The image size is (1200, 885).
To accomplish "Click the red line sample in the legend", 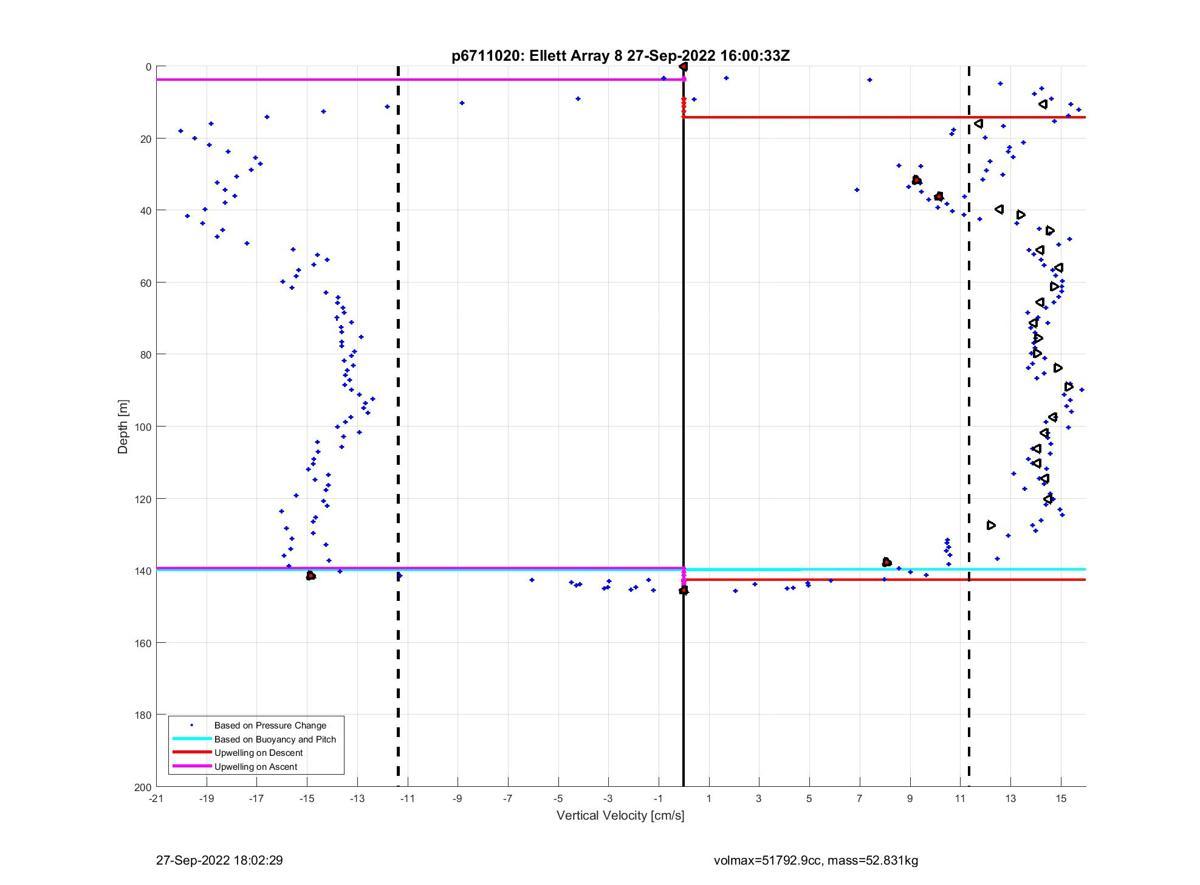I will point(191,753).
